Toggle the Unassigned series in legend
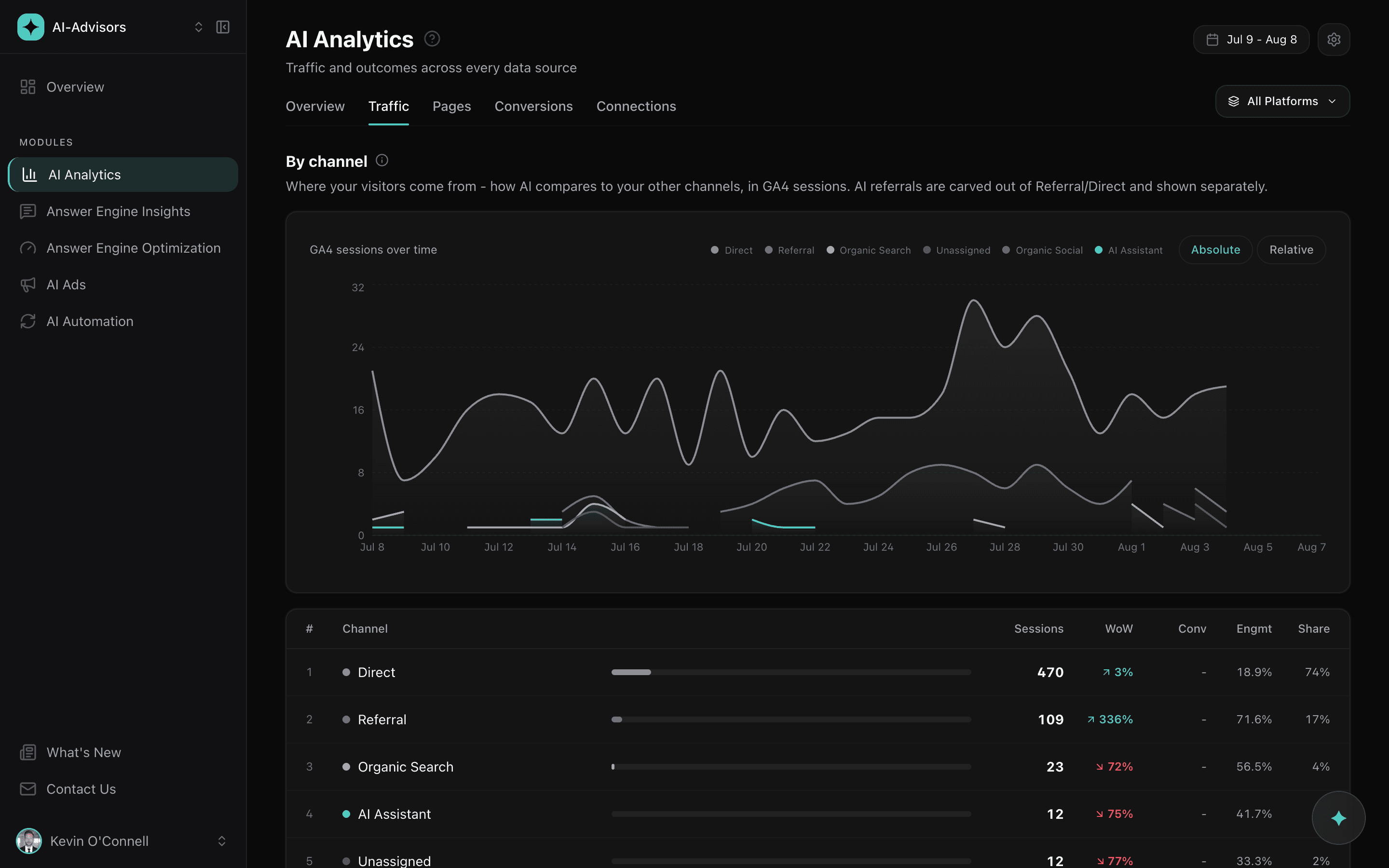Image resolution: width=1389 pixels, height=868 pixels. (956, 250)
